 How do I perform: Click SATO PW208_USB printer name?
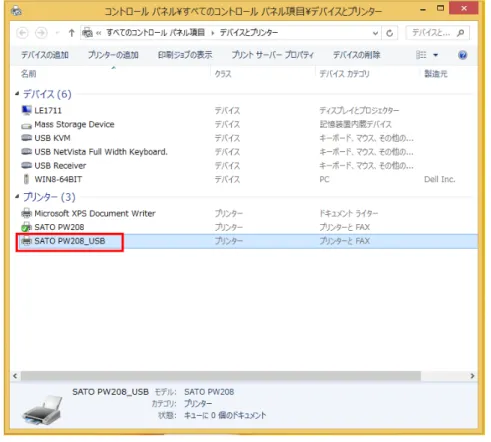pyautogui.click(x=70, y=241)
